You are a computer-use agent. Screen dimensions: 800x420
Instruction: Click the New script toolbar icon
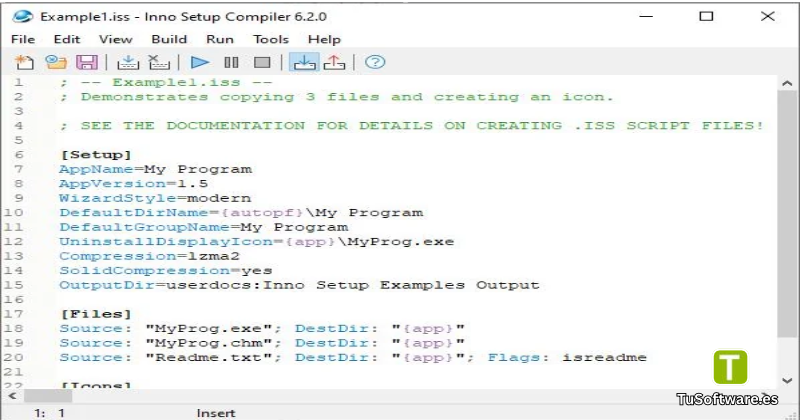click(x=24, y=62)
